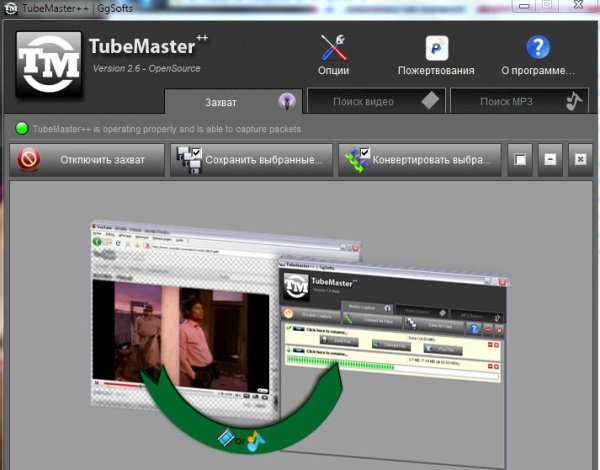Click Конвертировать выбранные button
The height and width of the screenshot is (470, 600).
pos(420,160)
